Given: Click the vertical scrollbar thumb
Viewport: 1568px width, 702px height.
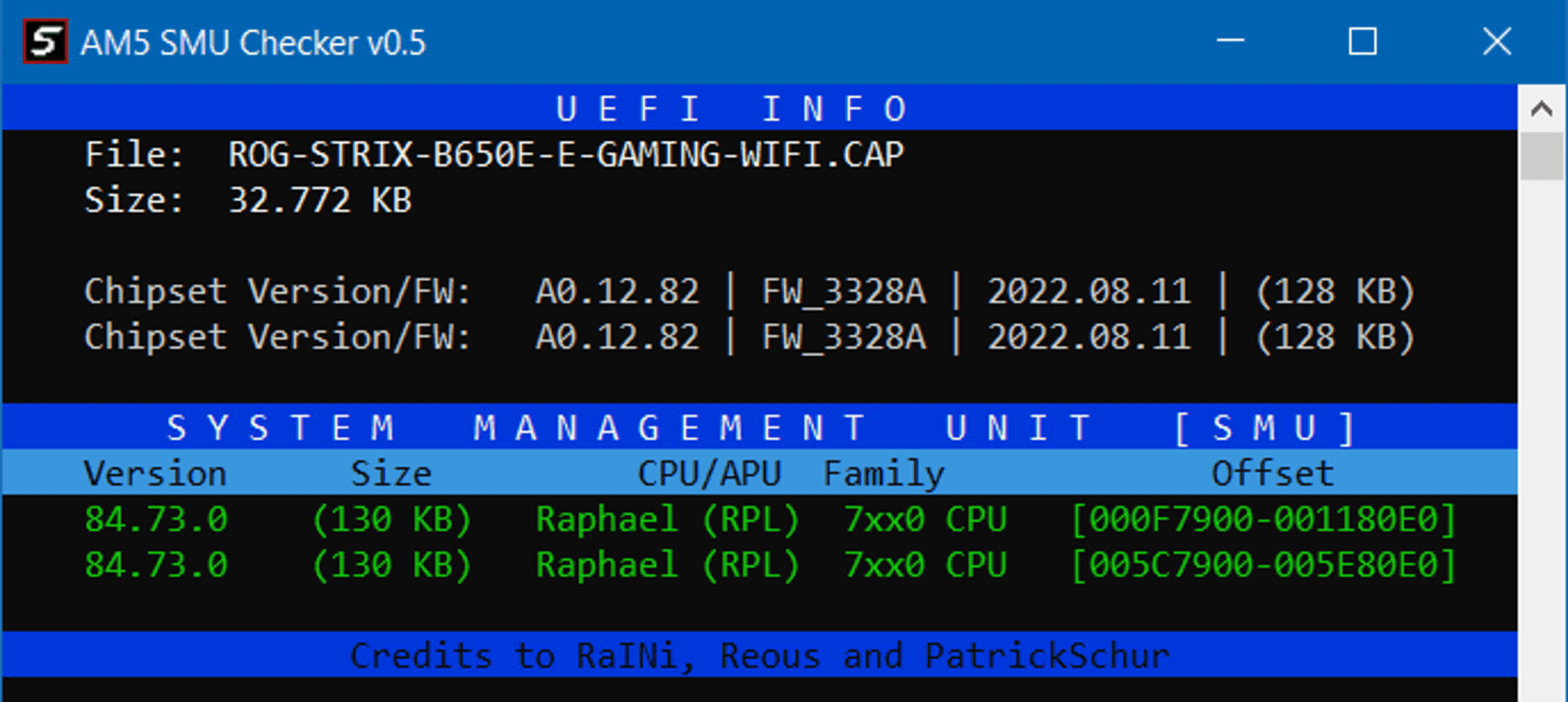Looking at the screenshot, I should [1542, 155].
